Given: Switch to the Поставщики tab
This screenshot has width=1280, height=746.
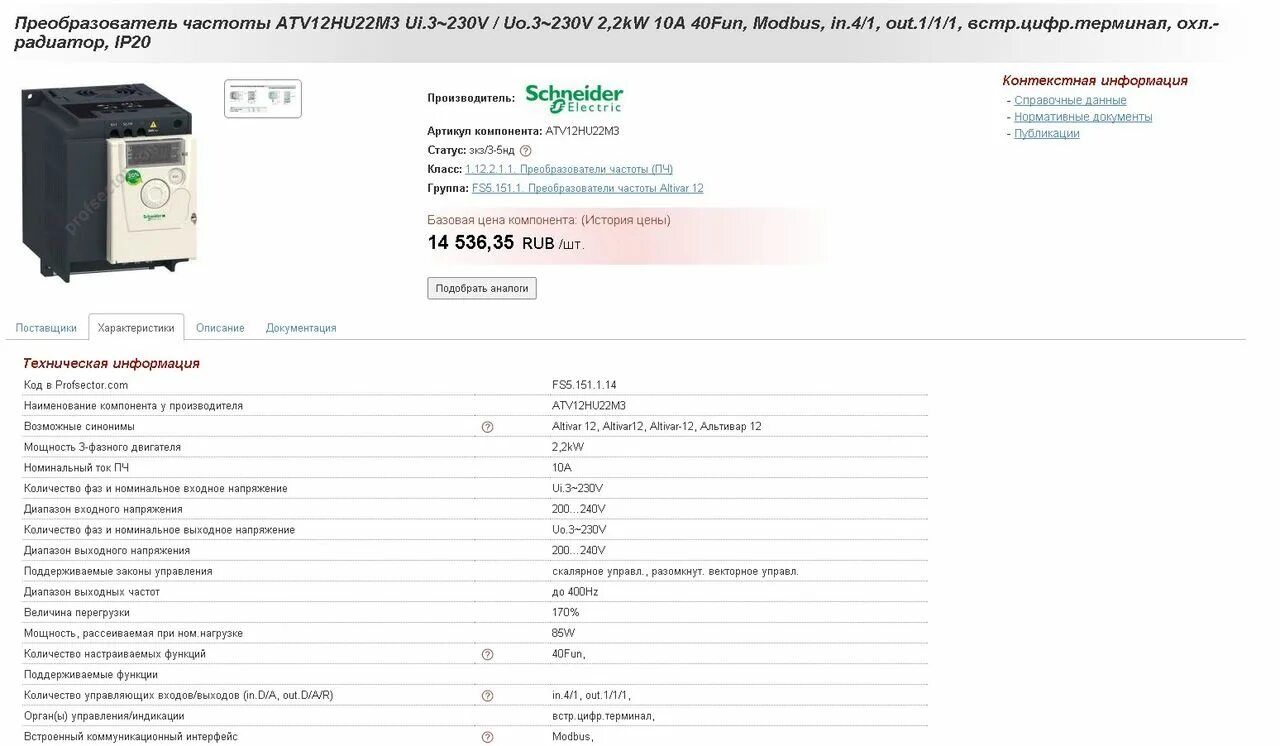Looking at the screenshot, I should pyautogui.click(x=46, y=328).
